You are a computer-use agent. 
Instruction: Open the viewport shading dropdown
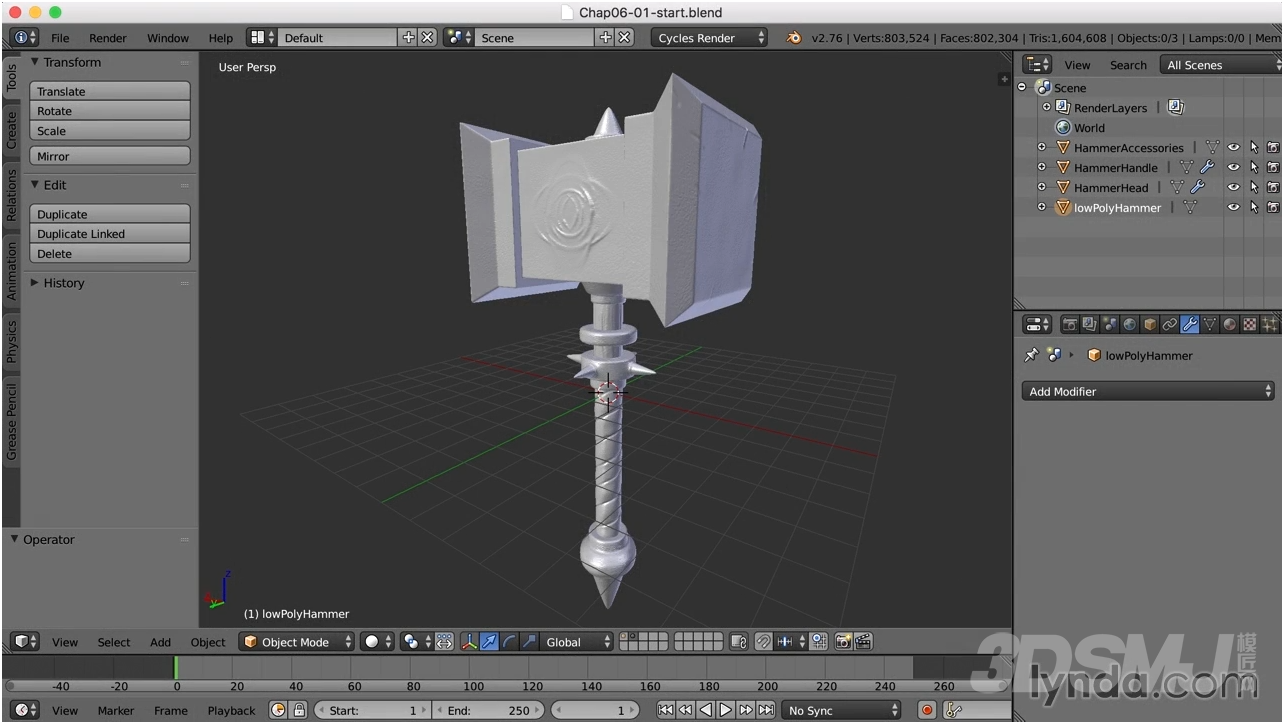coord(378,642)
